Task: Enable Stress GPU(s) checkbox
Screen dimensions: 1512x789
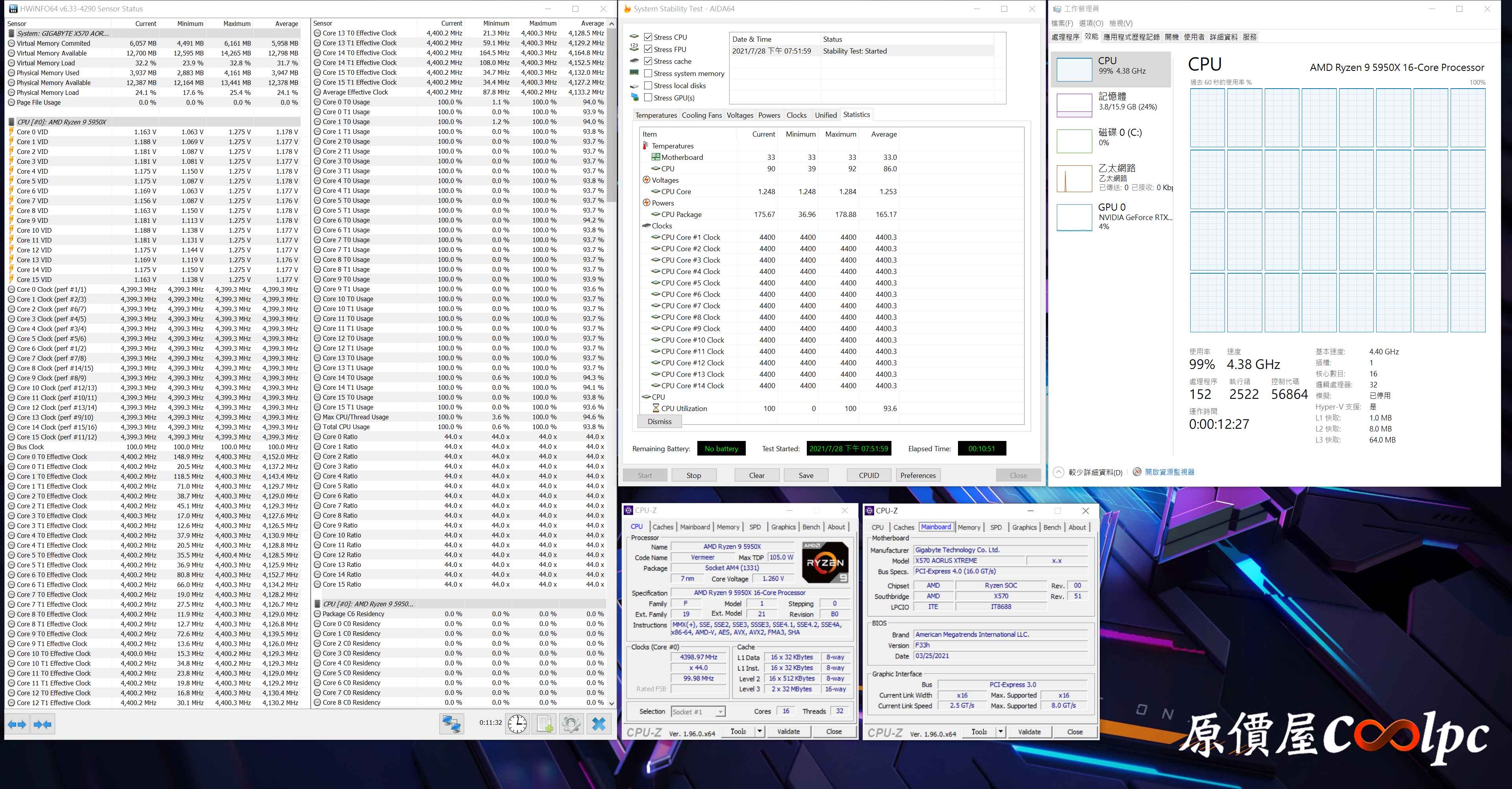Action: (648, 98)
